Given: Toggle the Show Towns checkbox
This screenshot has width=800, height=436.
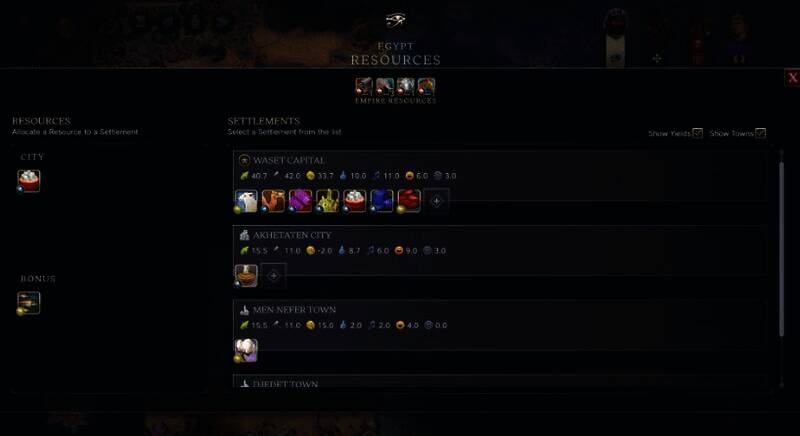Looking at the screenshot, I should tap(760, 133).
